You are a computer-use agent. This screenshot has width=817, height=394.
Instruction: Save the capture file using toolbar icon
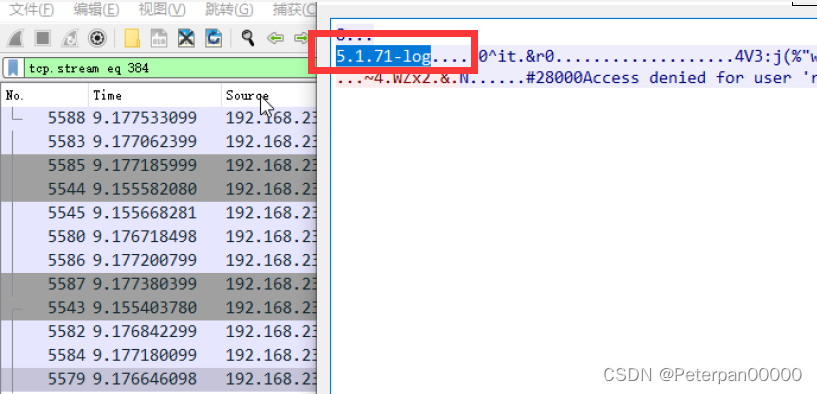click(x=158, y=38)
